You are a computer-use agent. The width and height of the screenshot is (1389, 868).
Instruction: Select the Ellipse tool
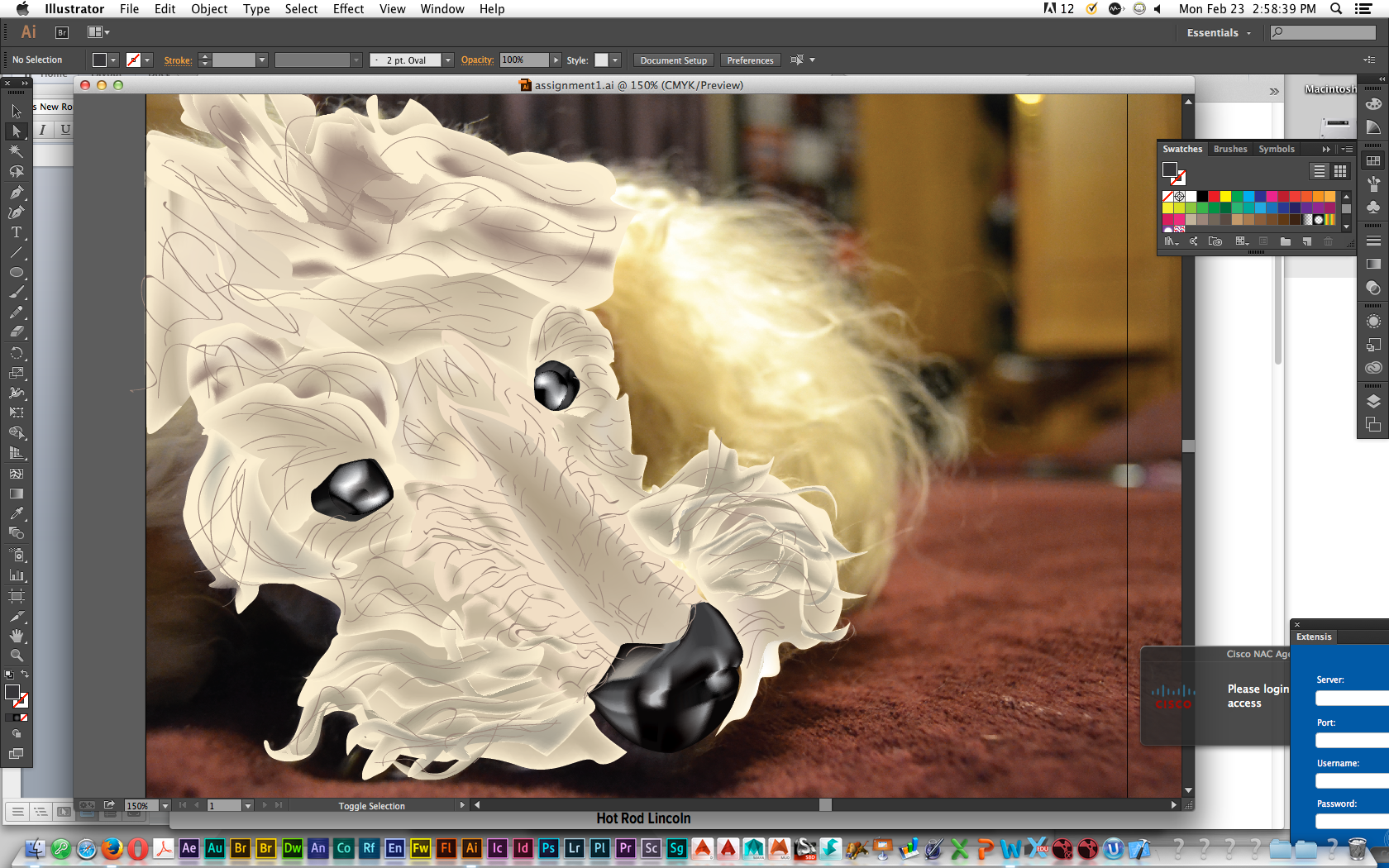click(x=16, y=272)
